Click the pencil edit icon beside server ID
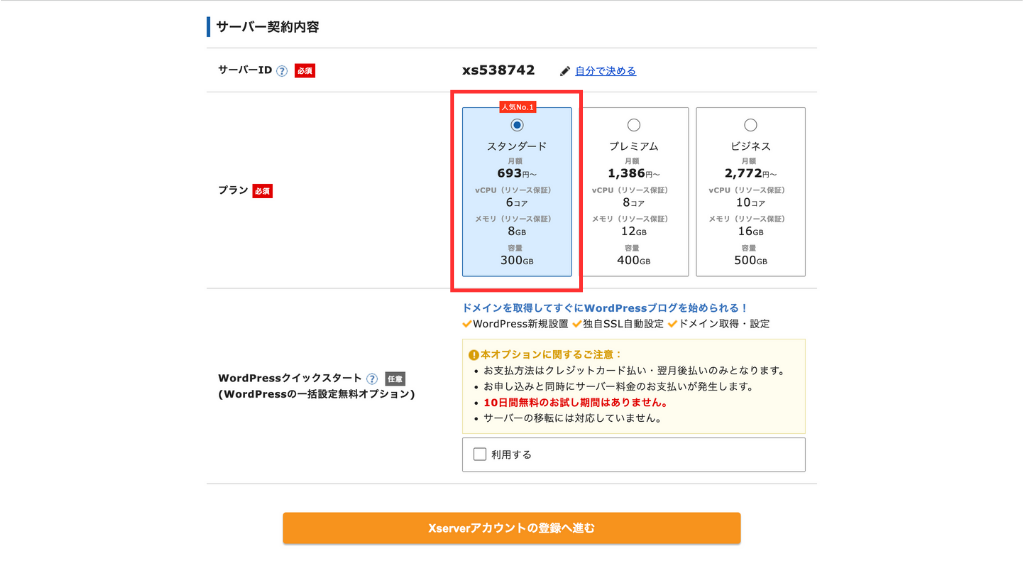Viewport: 1024px width, 561px height. point(565,71)
